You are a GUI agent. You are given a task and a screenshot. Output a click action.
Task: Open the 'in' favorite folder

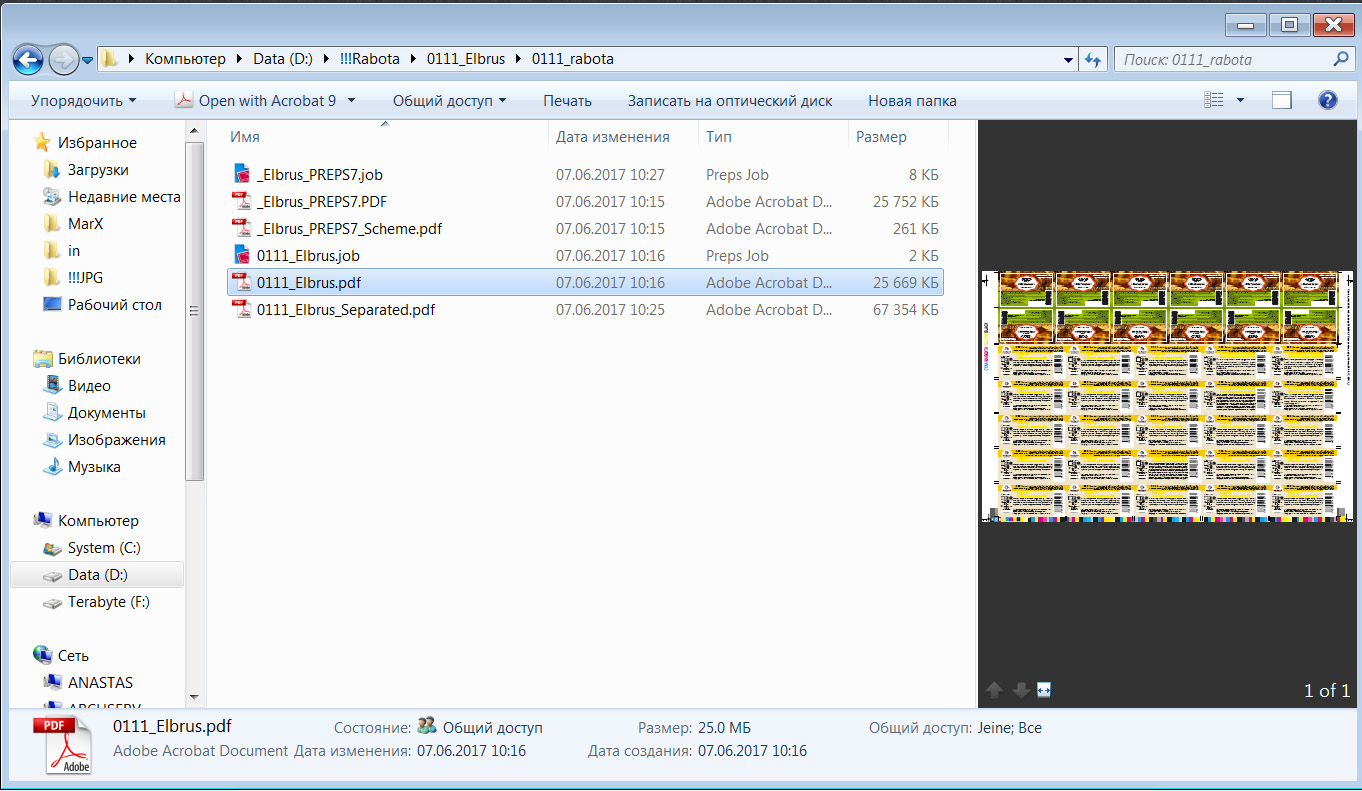tap(74, 251)
